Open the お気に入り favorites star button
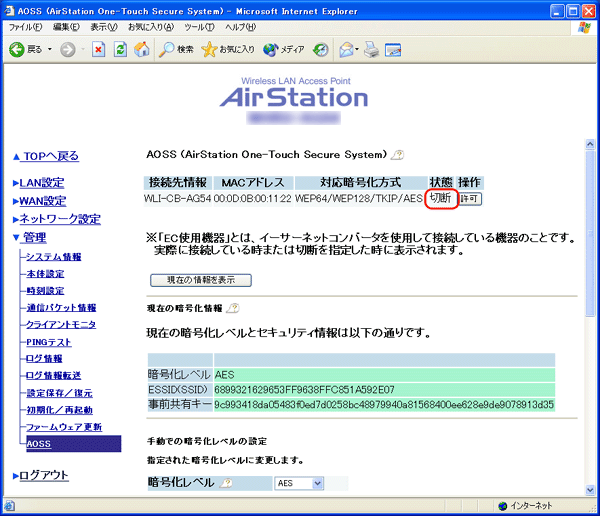Viewport: 600px width, 516px height. (x=228, y=50)
